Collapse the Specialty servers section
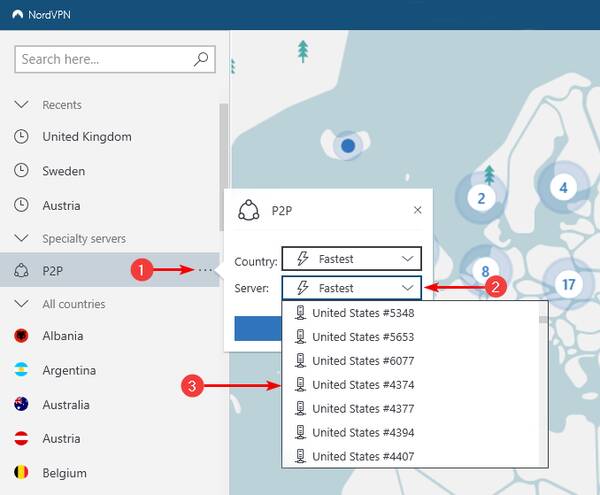This screenshot has height=495, width=600. click(21, 238)
